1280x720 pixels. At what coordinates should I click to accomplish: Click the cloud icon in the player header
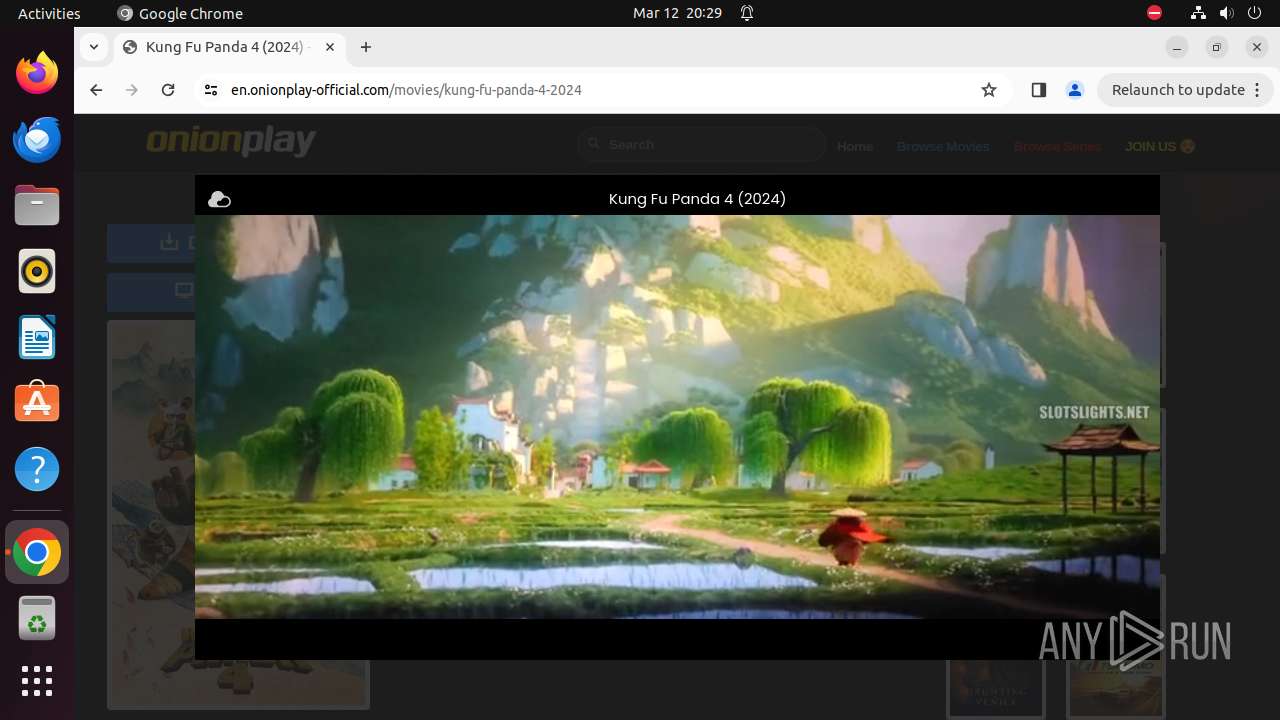pos(219,200)
